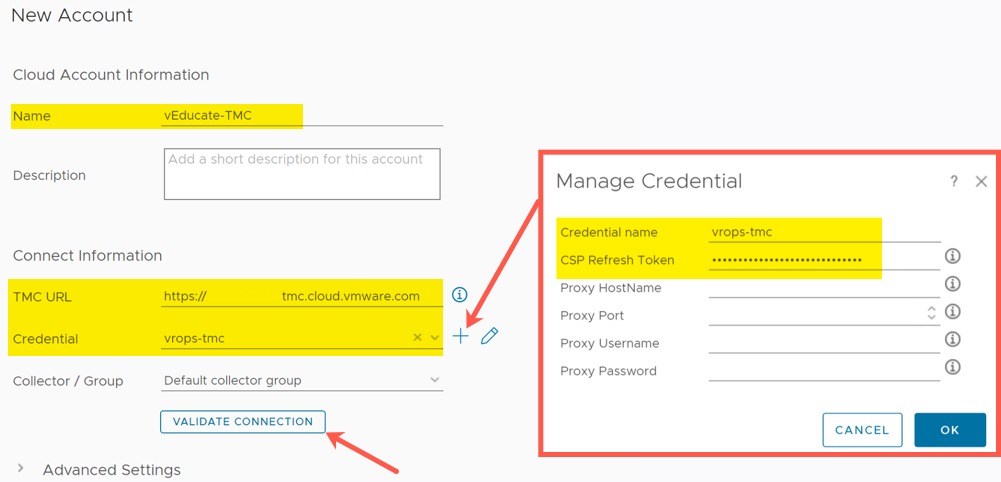Clear the vrops-tmc credential selection

[x=418, y=337]
